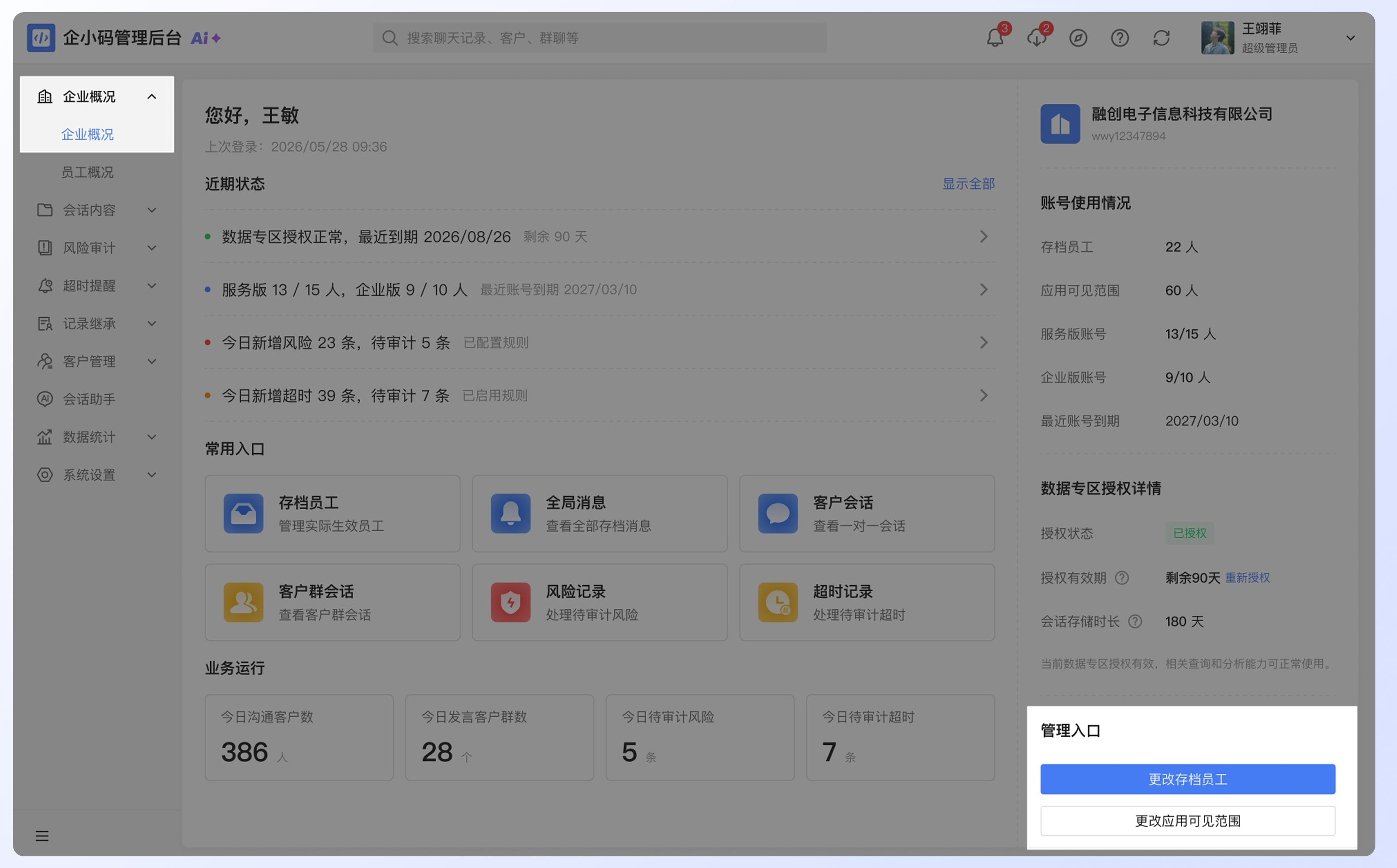This screenshot has width=1397, height=868.
Task: Open the 数据专区授权正常 status row
Action: (600, 236)
